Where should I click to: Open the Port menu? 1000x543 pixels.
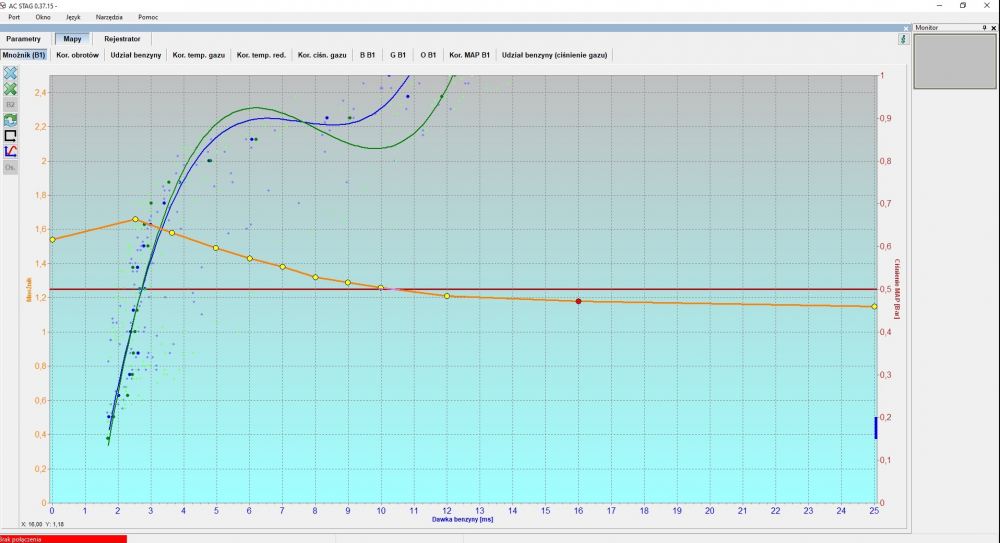pos(13,17)
